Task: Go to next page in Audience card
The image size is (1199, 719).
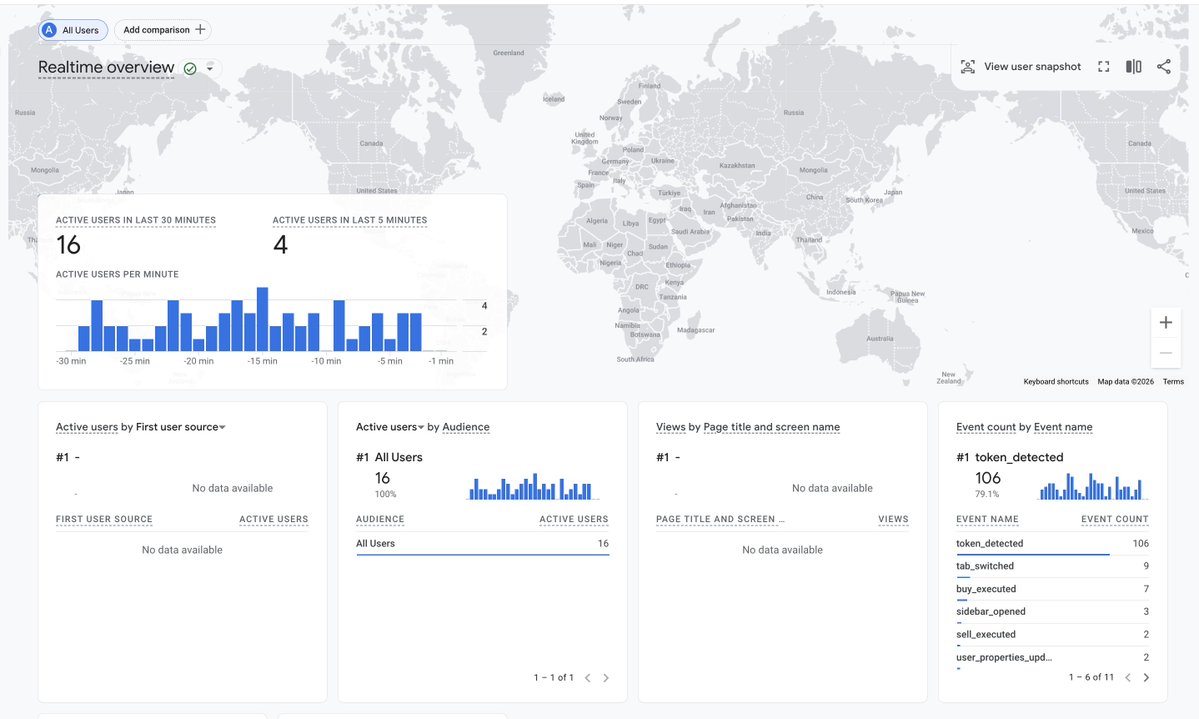Action: pyautogui.click(x=606, y=678)
